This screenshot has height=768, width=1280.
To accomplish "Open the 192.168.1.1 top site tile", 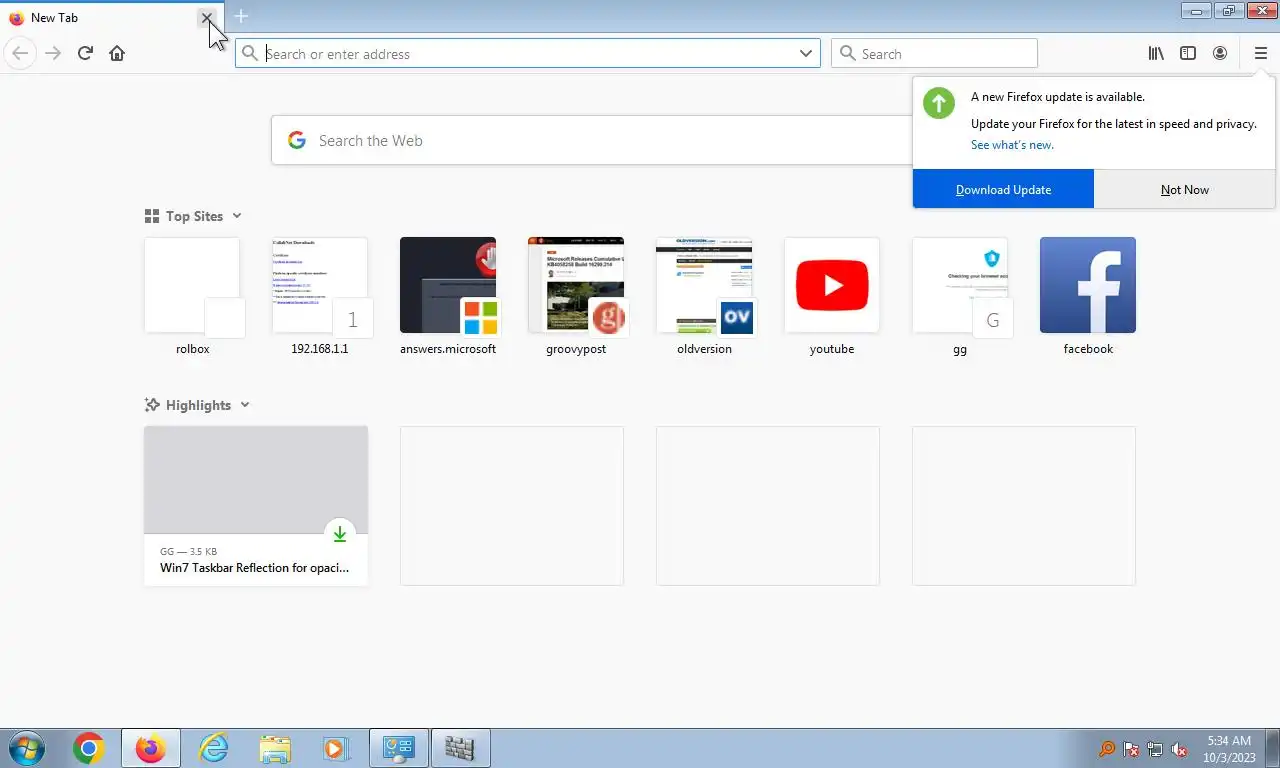I will [x=320, y=297].
